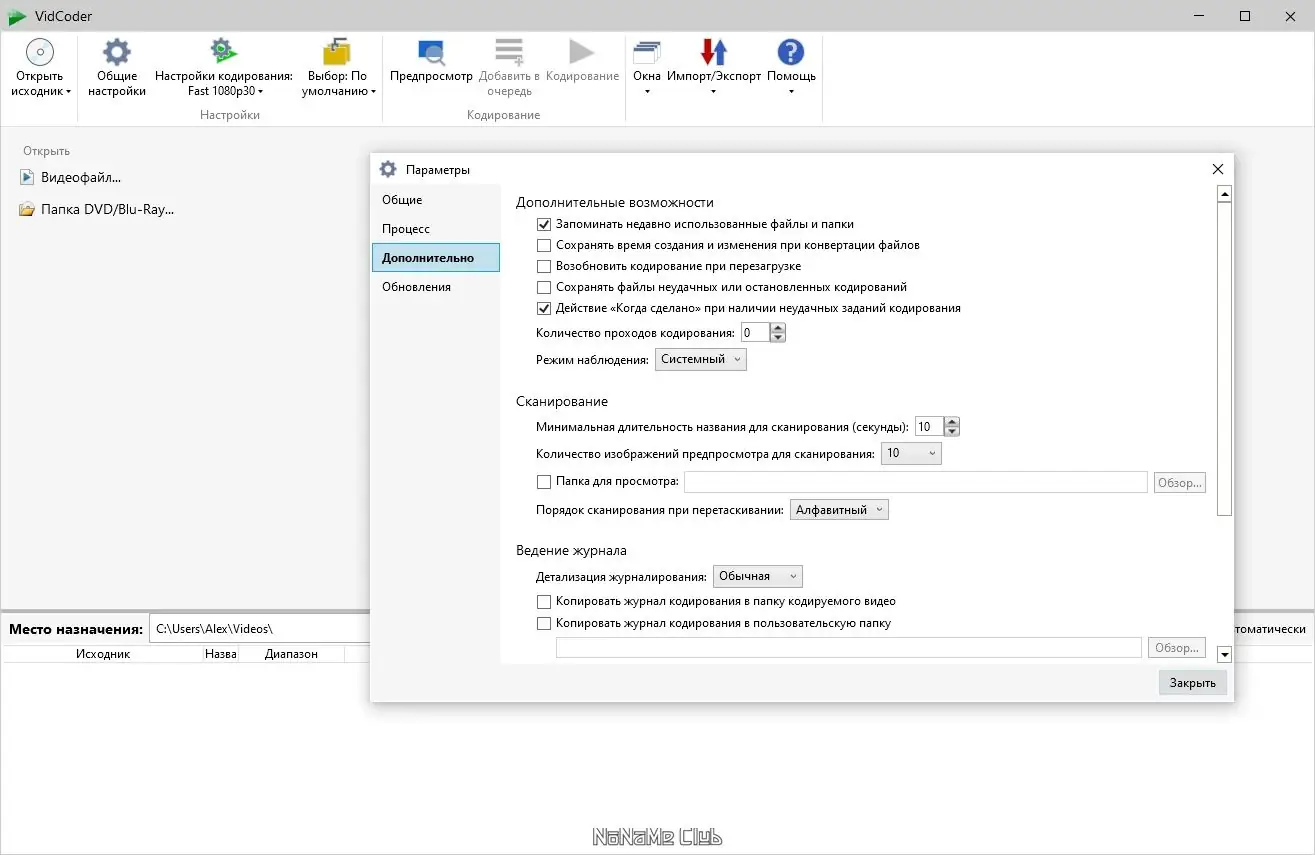Click the Импорт/Экспорт arrows icon

tap(713, 52)
